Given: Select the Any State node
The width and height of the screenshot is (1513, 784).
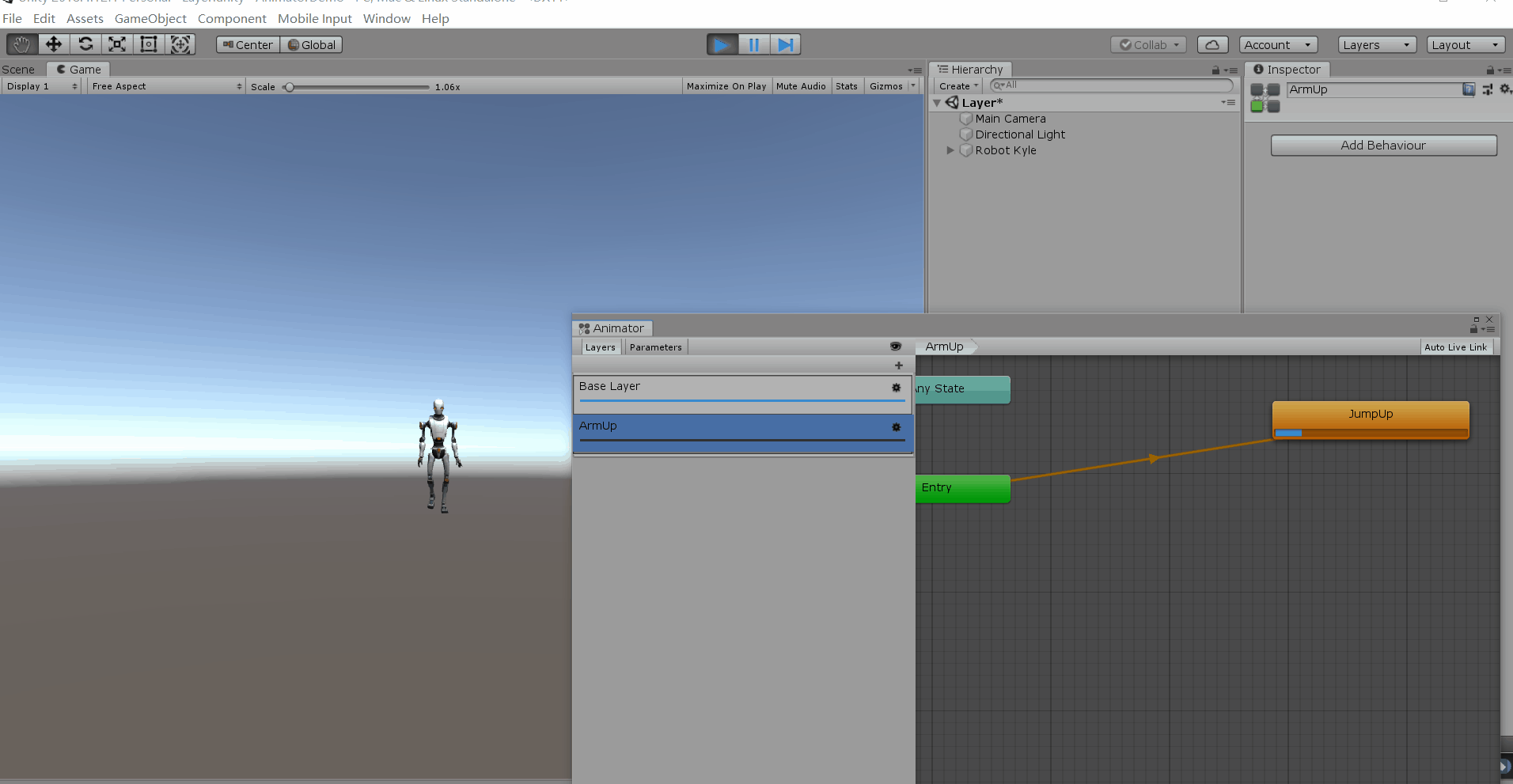Looking at the screenshot, I should [963, 389].
